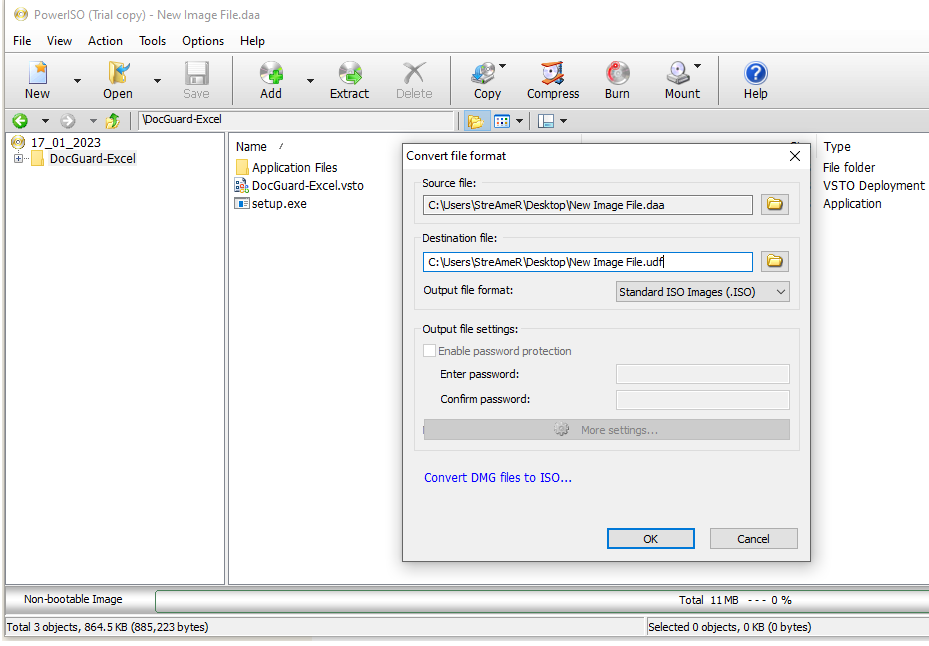929x646 pixels.
Task: Click the Compress toolbar icon
Action: click(x=553, y=81)
